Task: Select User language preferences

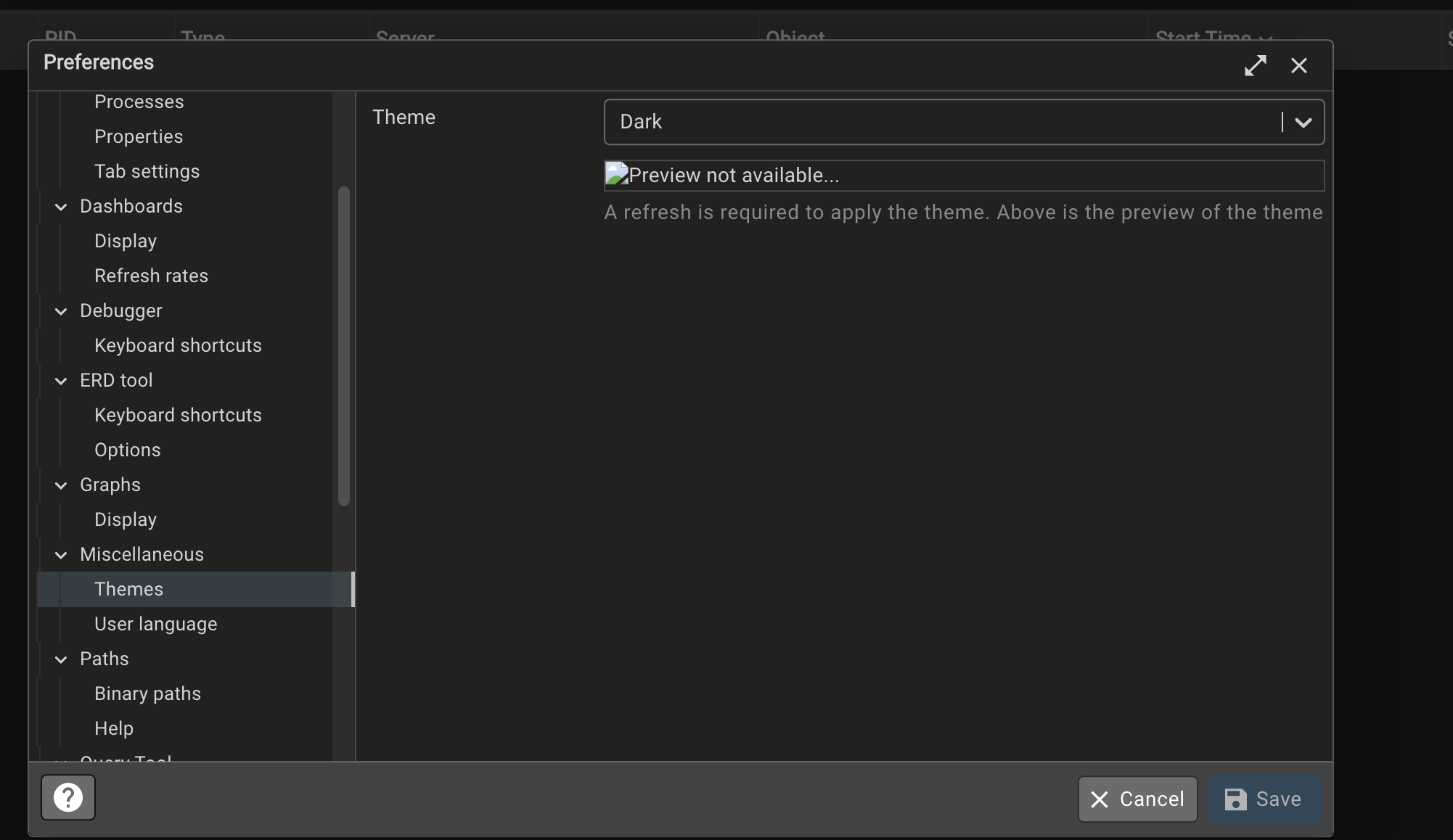Action: coord(155,624)
